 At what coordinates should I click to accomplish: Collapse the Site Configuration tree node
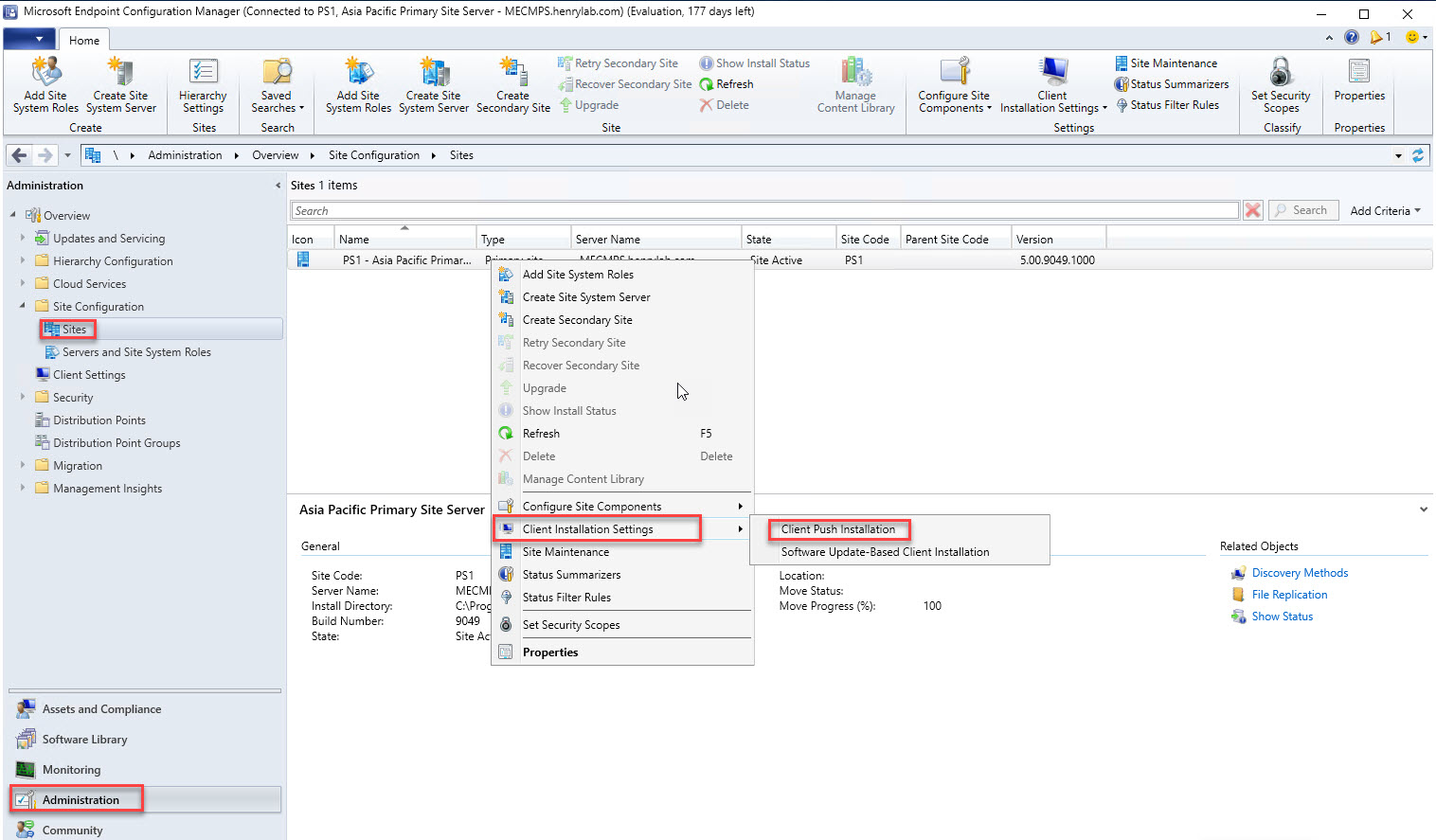click(x=23, y=306)
